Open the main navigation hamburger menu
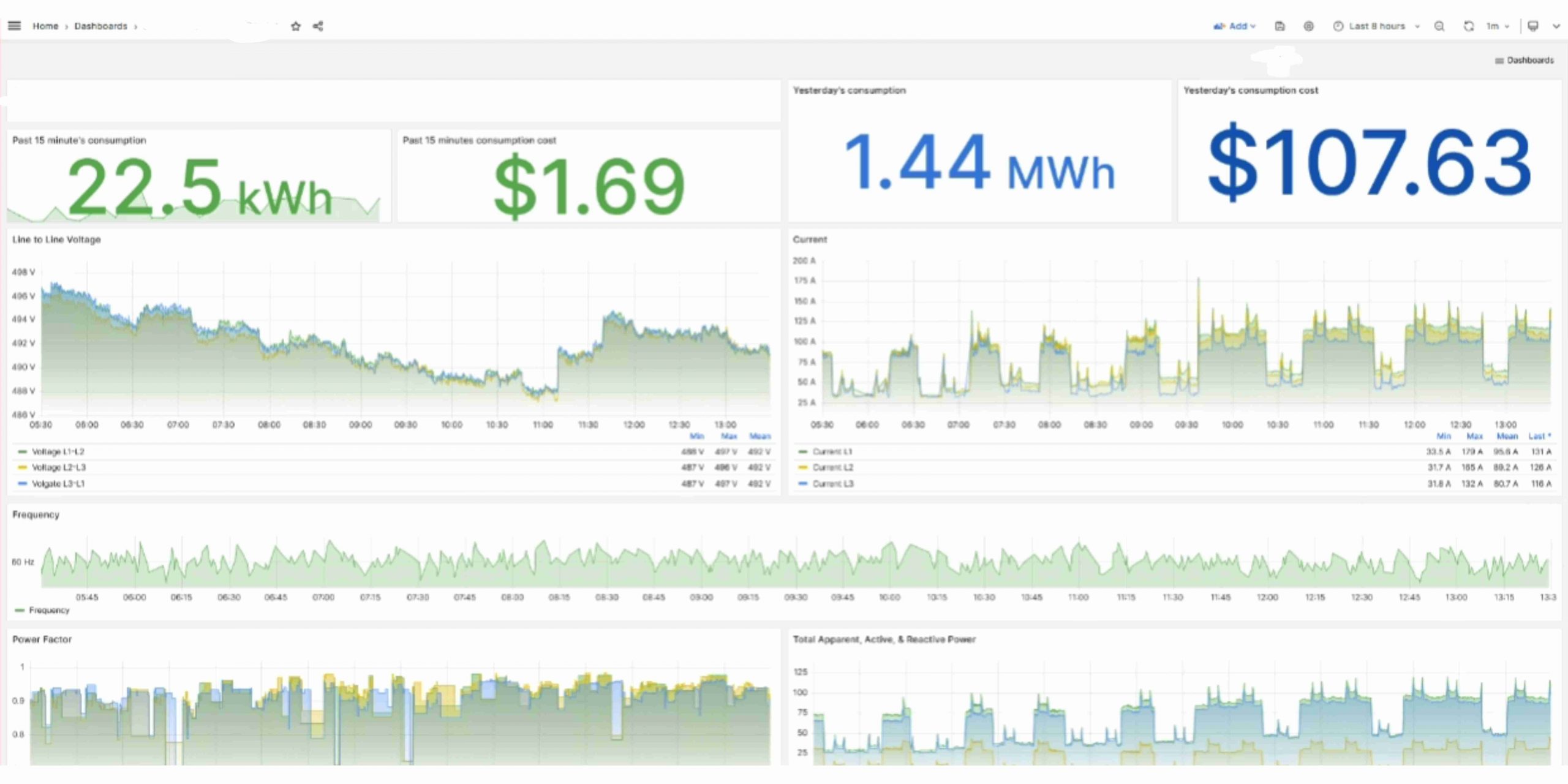The height and width of the screenshot is (784, 1568). (13, 26)
